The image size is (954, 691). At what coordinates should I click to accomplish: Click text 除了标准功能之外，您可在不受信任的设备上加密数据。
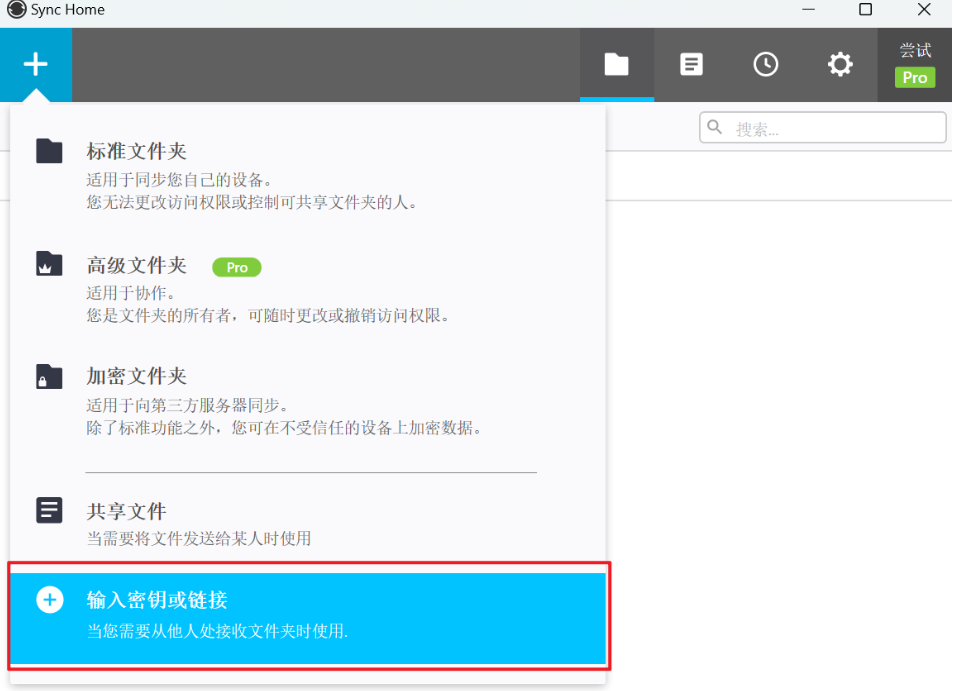tap(285, 428)
